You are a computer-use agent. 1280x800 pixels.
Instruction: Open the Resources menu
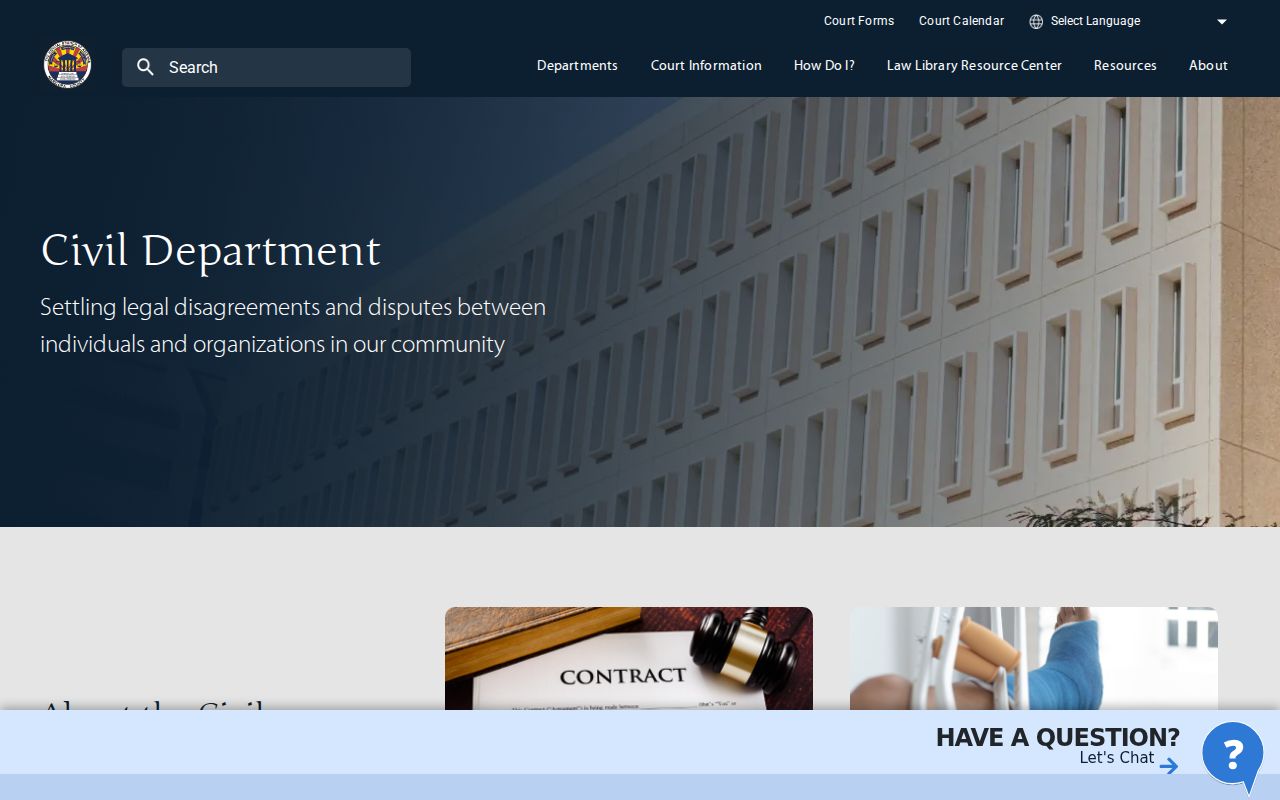tap(1125, 65)
